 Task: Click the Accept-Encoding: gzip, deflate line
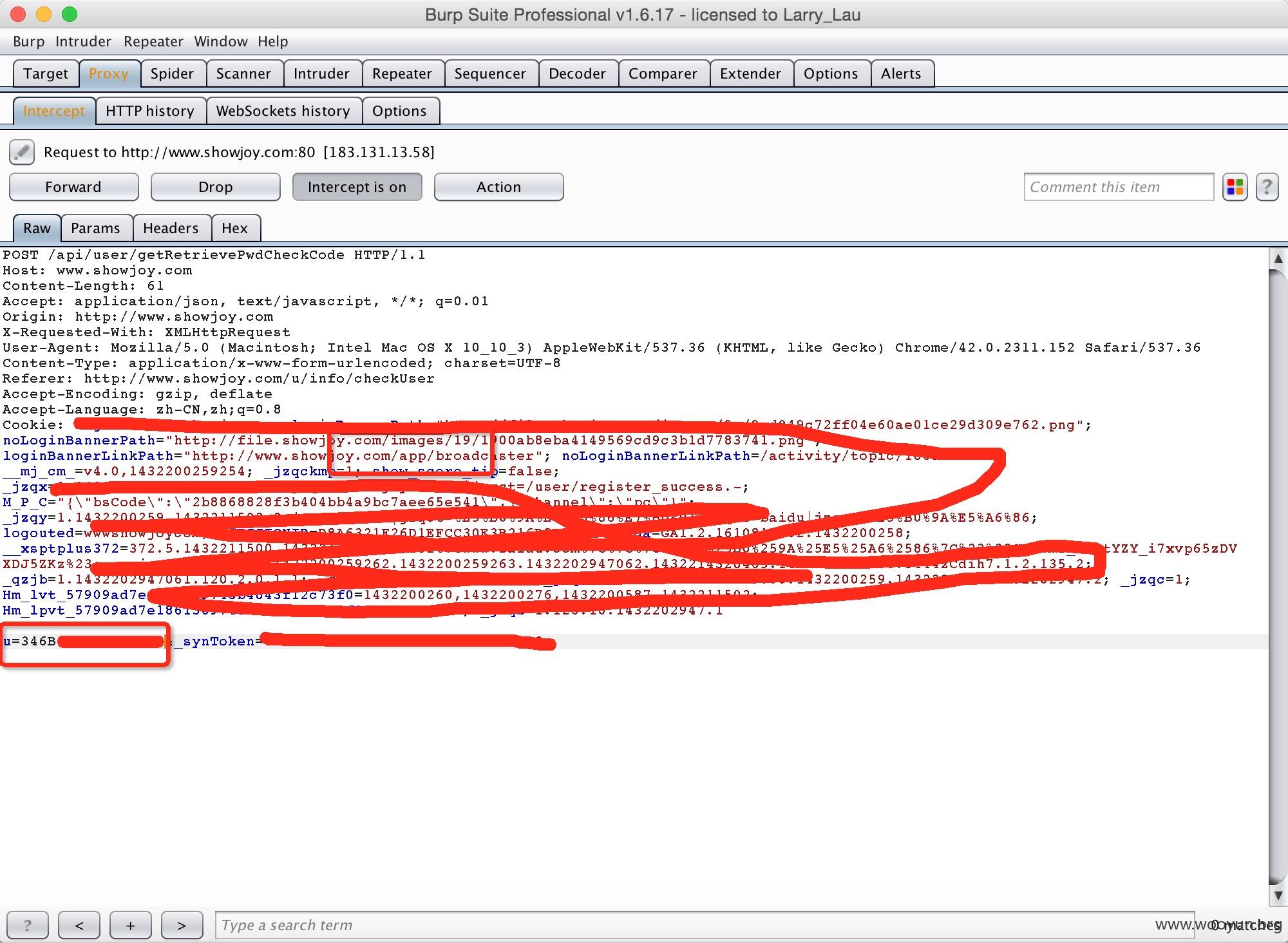tap(137, 394)
